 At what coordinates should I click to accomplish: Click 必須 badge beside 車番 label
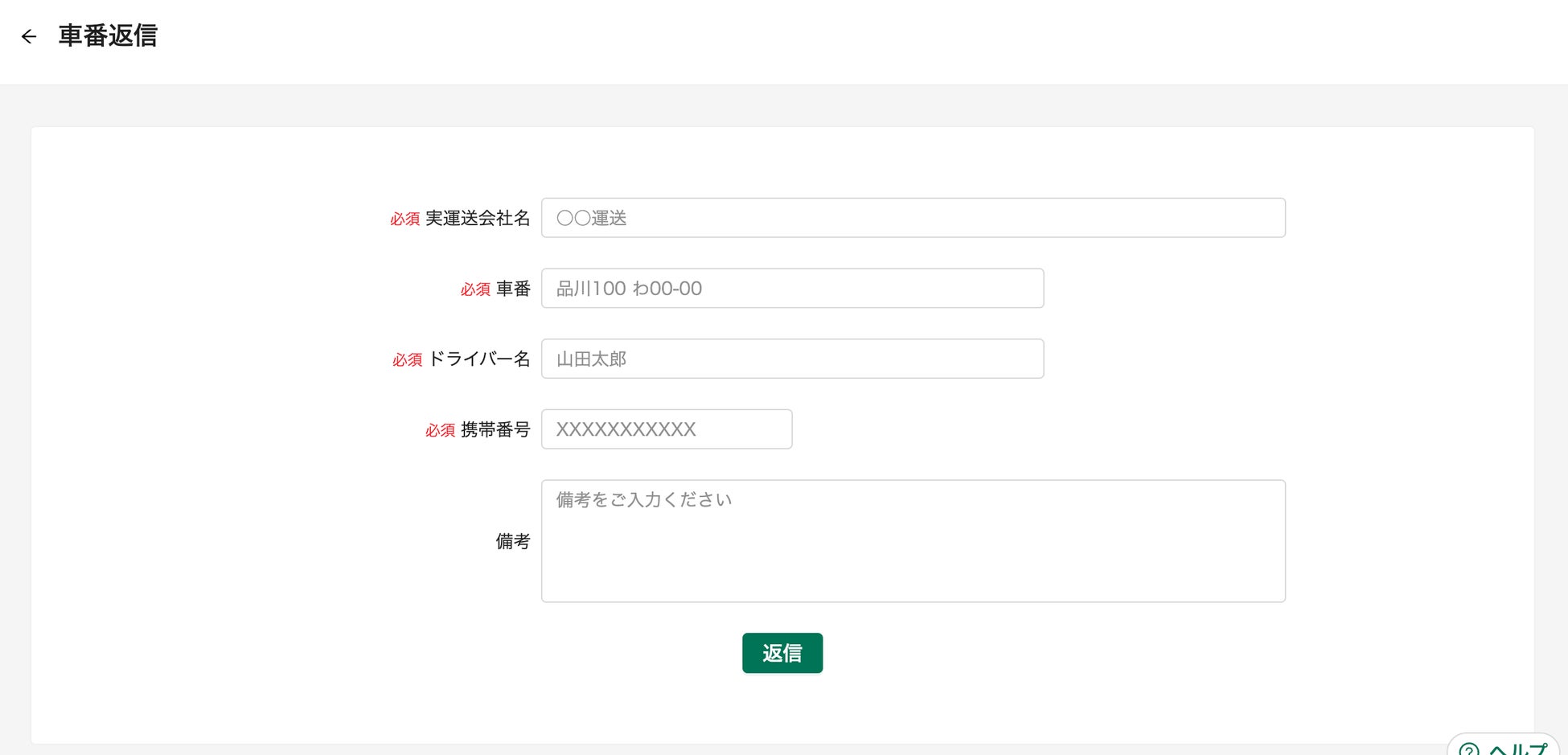pos(475,289)
